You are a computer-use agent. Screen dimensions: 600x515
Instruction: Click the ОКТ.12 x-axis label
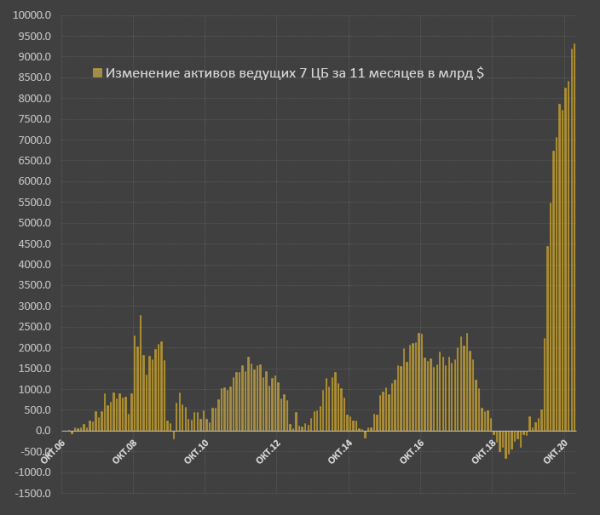pyautogui.click(x=268, y=452)
